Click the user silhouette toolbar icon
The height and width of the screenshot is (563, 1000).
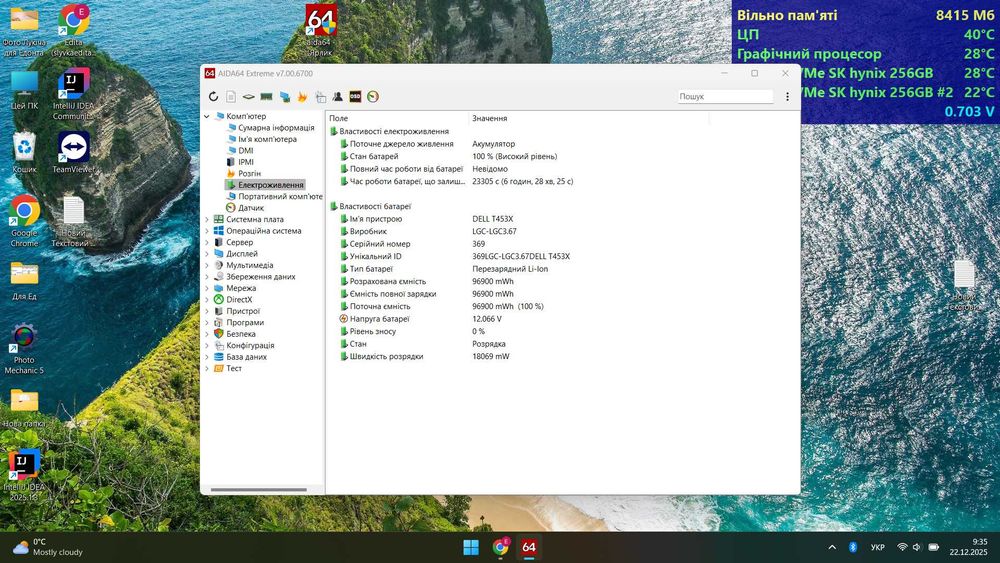pos(338,97)
